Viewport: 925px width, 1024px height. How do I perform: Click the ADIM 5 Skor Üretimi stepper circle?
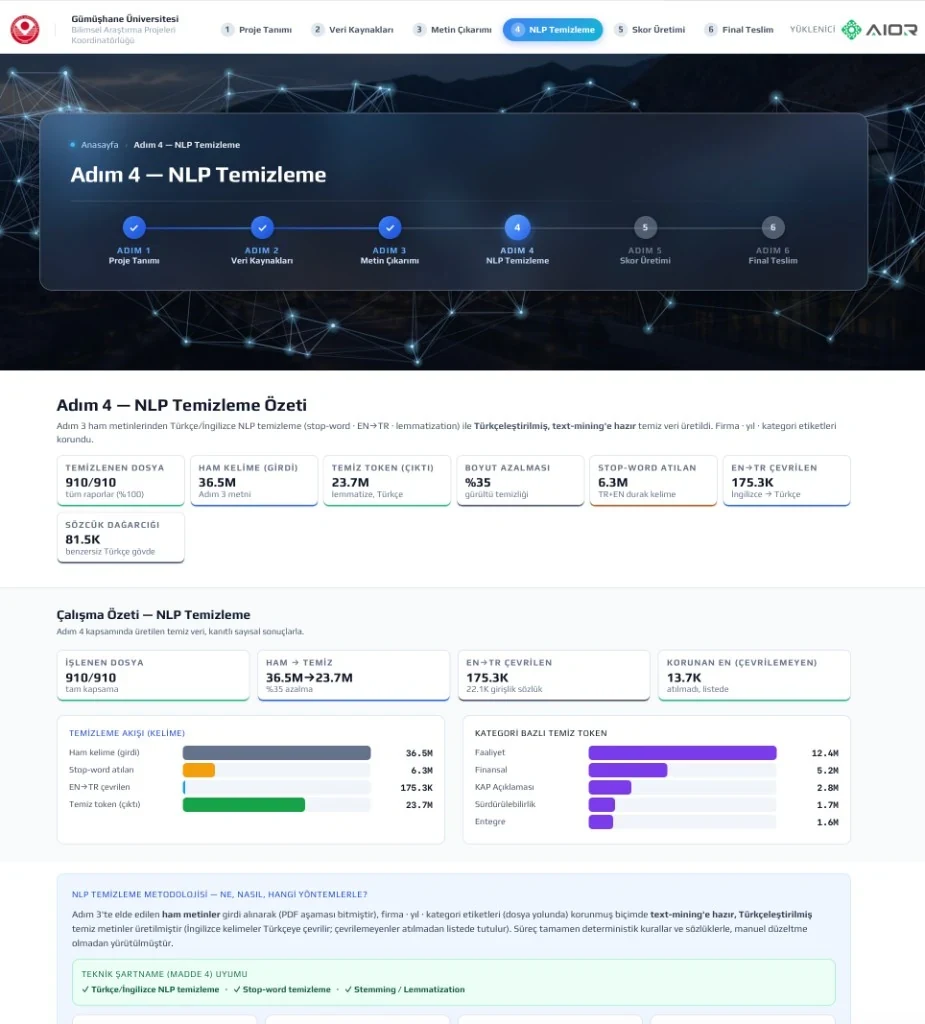pos(645,227)
